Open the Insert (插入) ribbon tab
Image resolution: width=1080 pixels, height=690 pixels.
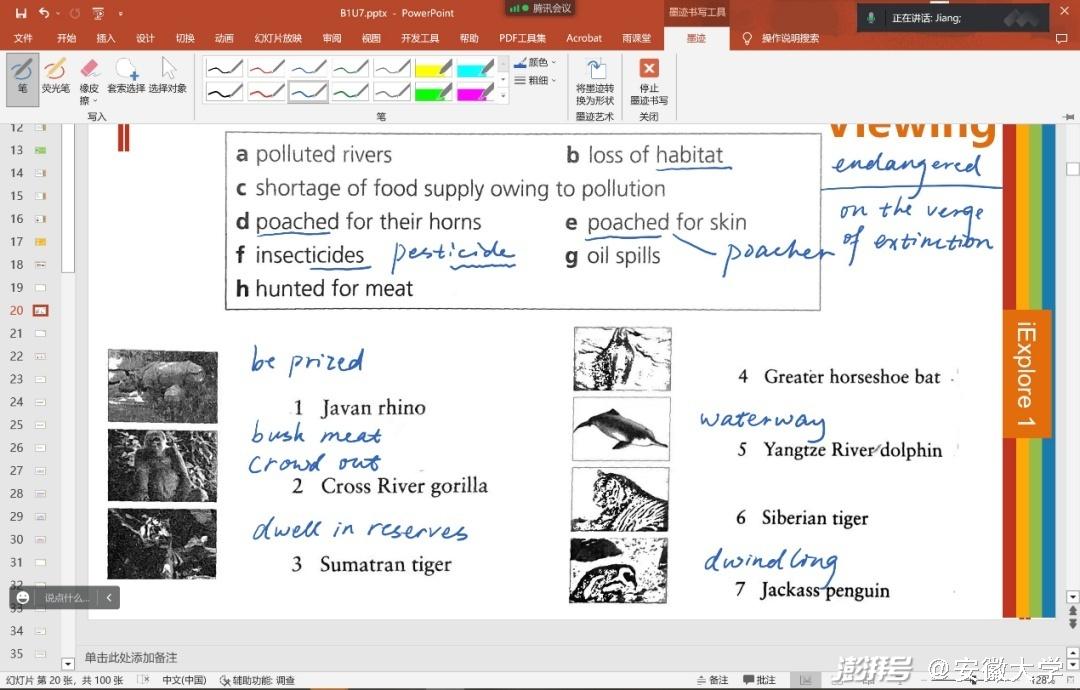[x=105, y=38]
